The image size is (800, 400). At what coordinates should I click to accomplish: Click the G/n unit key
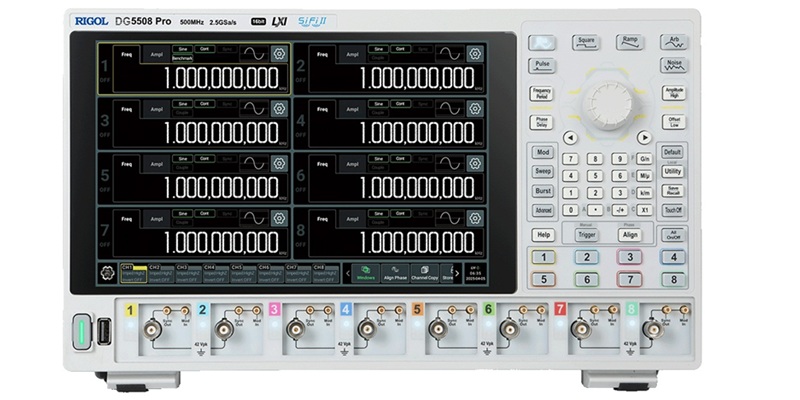click(644, 159)
